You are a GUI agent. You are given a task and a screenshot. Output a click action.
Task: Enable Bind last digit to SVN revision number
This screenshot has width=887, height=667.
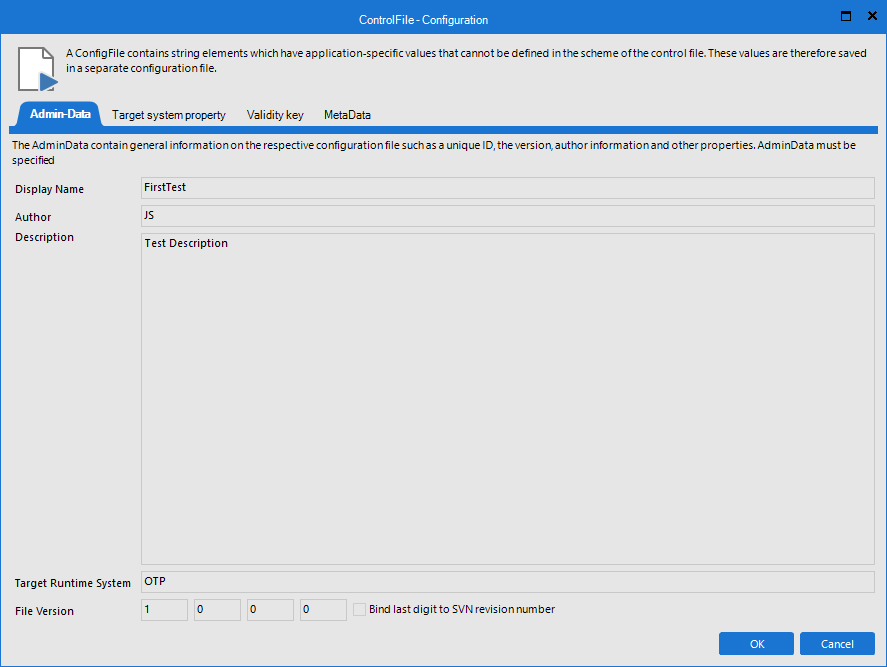click(359, 609)
